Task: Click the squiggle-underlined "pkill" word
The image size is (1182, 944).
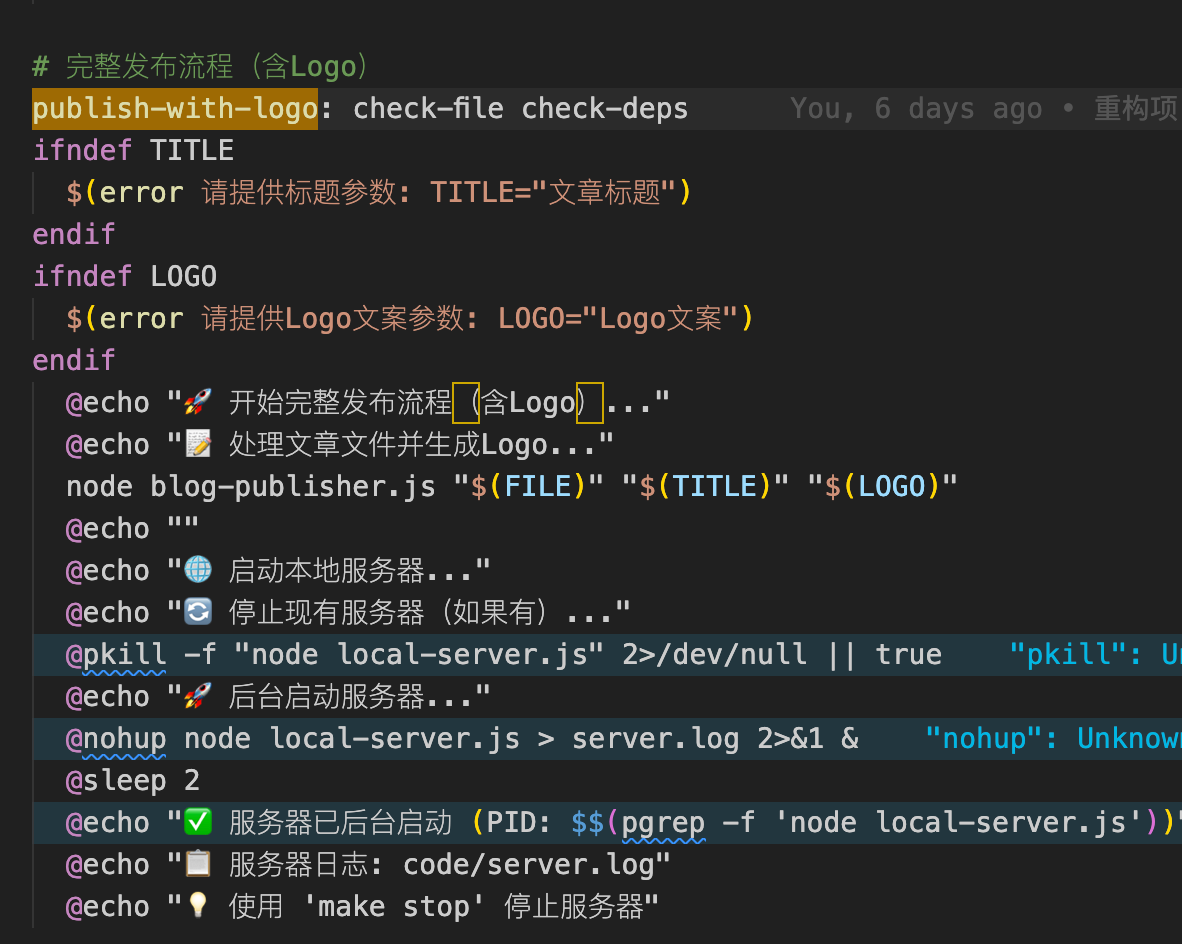Action: 124,654
